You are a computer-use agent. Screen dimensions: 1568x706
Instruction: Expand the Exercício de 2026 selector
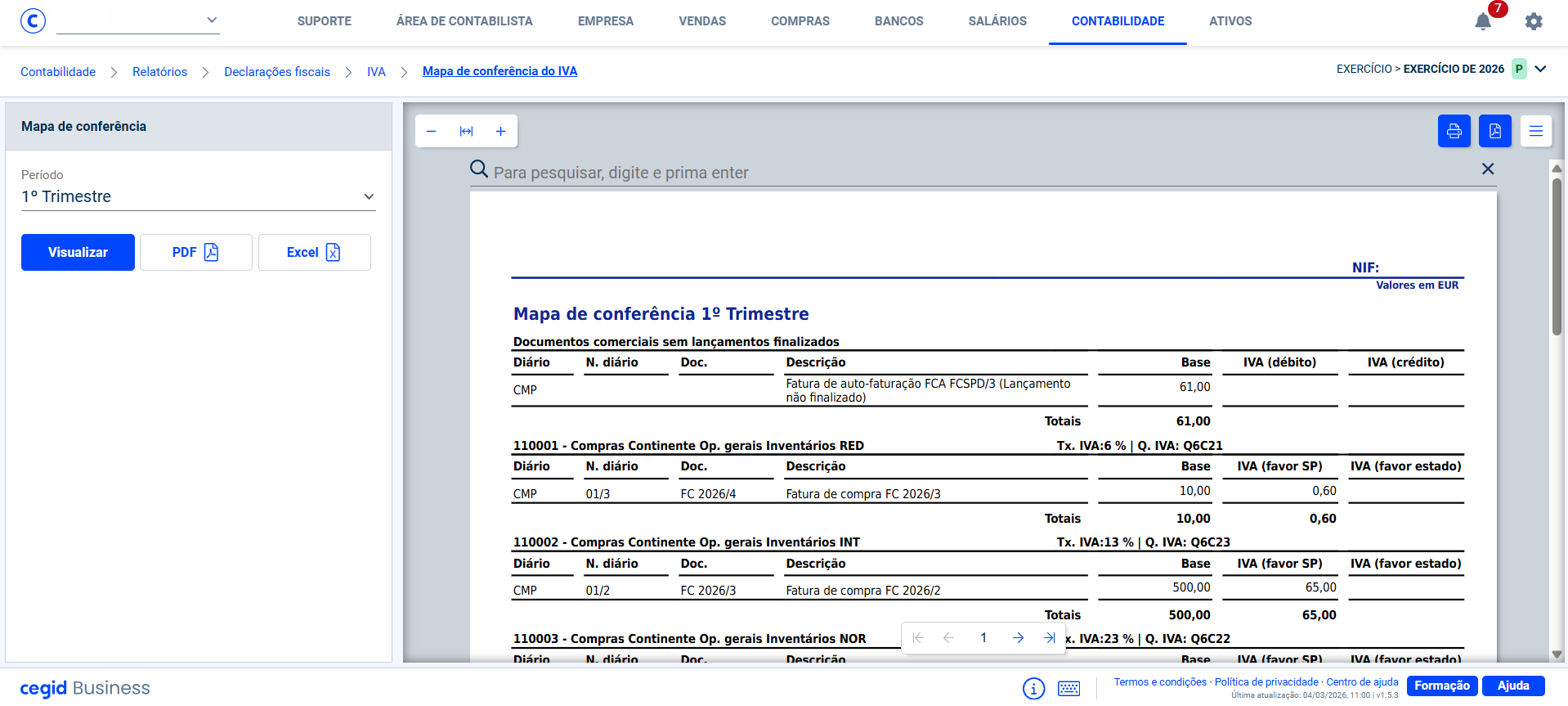click(x=1541, y=69)
